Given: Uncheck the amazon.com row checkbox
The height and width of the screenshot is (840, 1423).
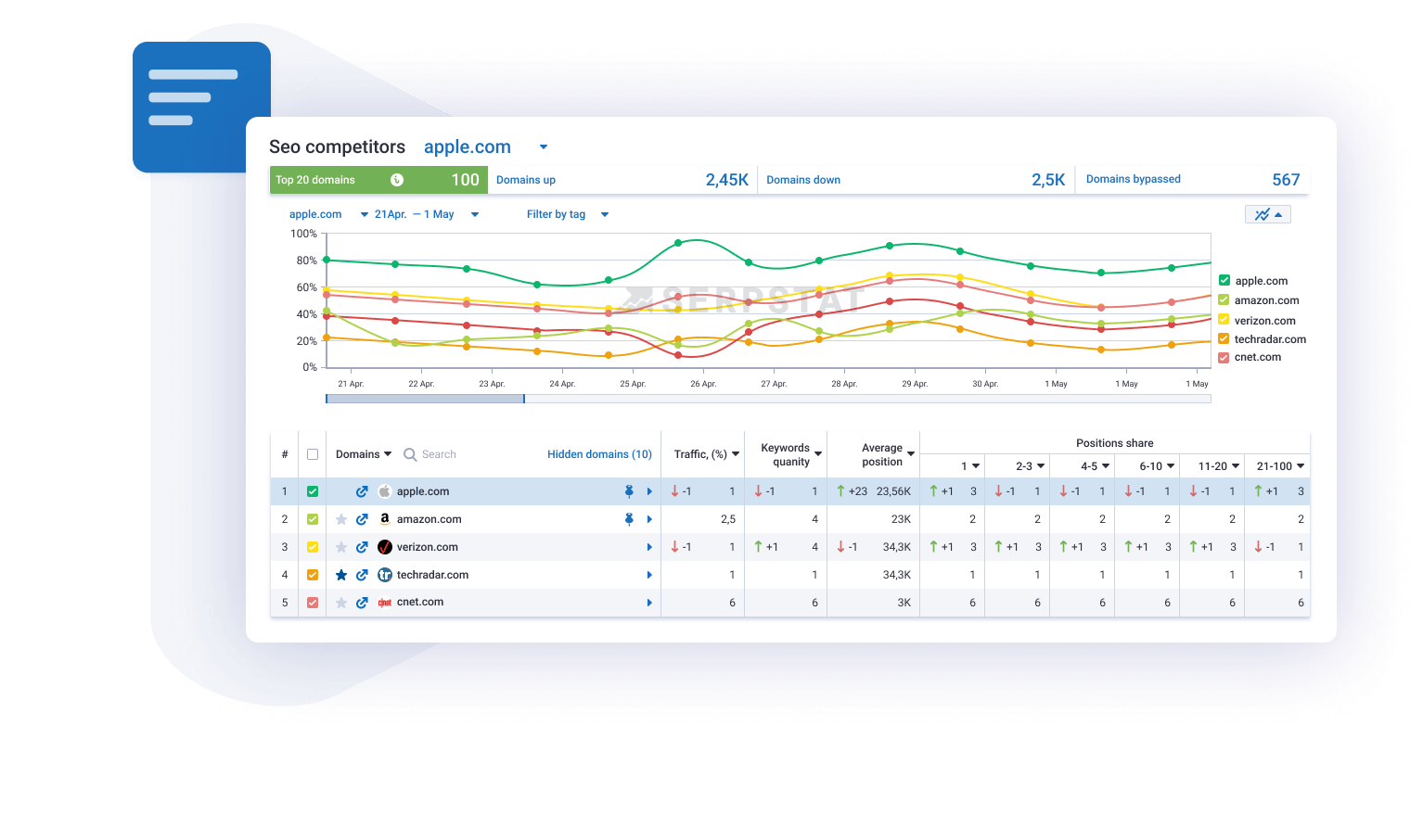Looking at the screenshot, I should tap(313, 519).
